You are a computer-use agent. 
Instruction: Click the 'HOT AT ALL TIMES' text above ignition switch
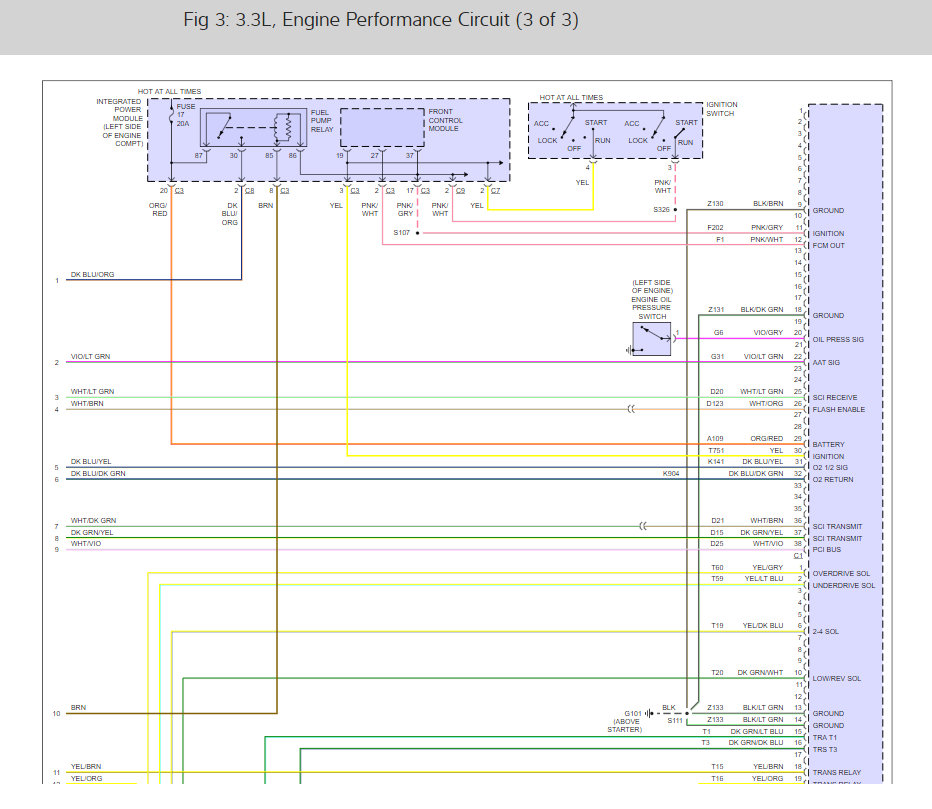click(571, 97)
